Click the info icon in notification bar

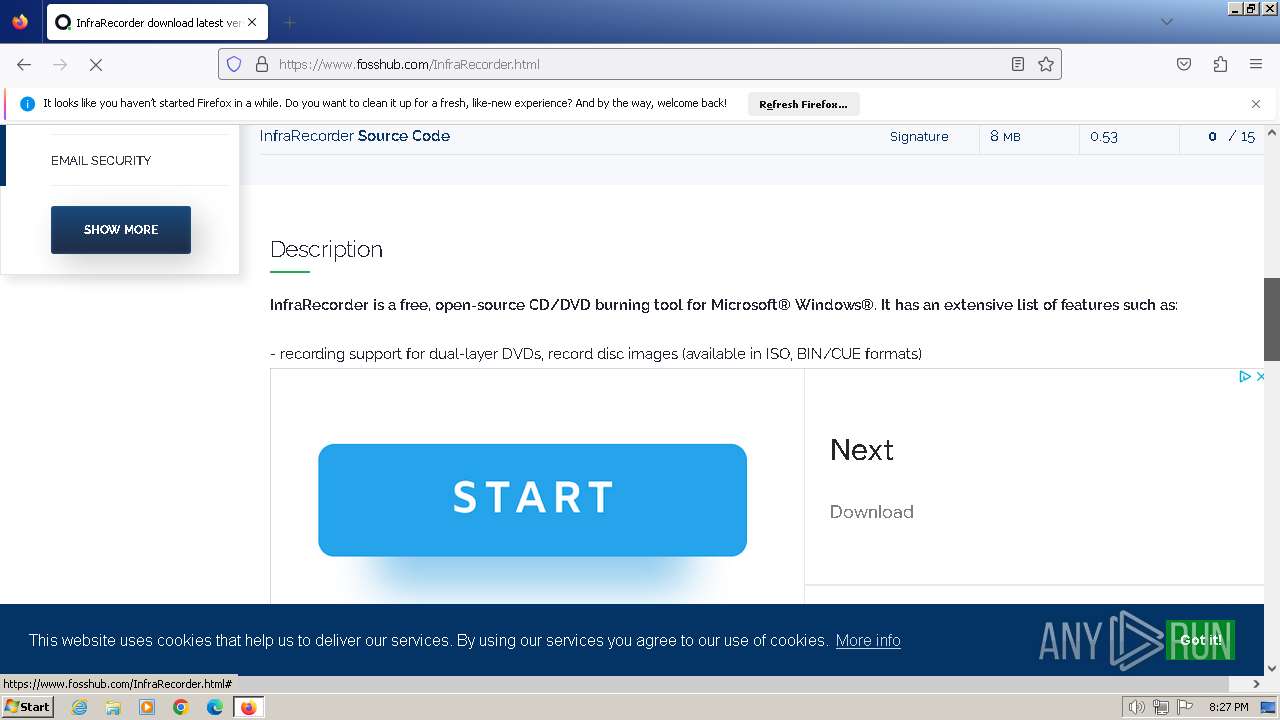[28, 104]
